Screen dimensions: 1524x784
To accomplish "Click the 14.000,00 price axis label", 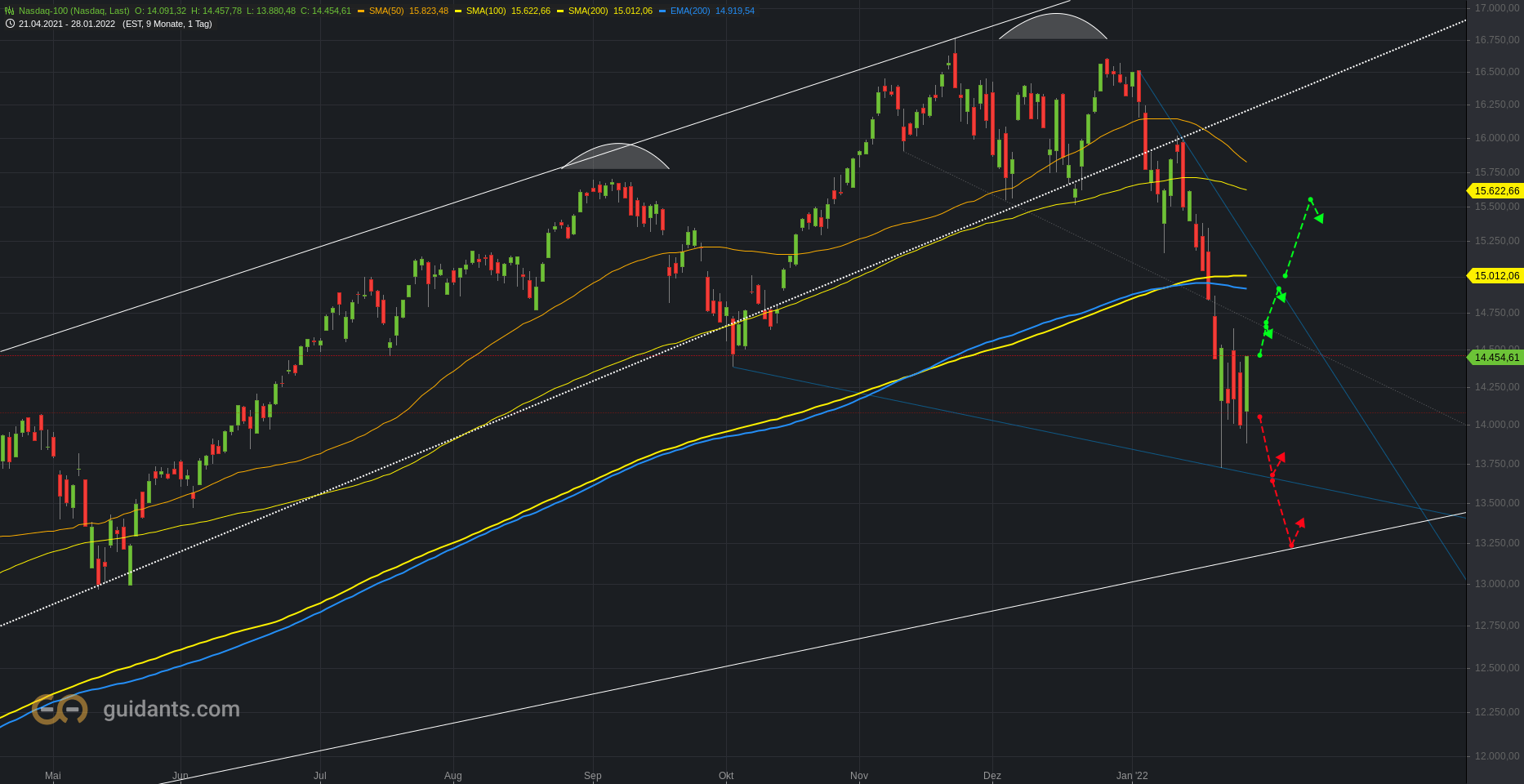I will click(1497, 425).
